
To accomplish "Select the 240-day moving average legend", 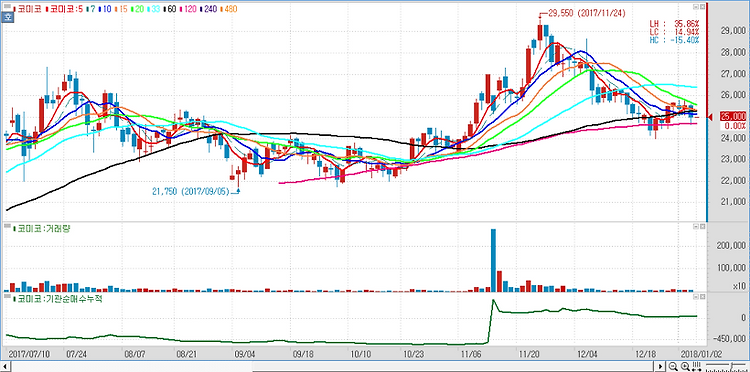I will coord(209,9).
